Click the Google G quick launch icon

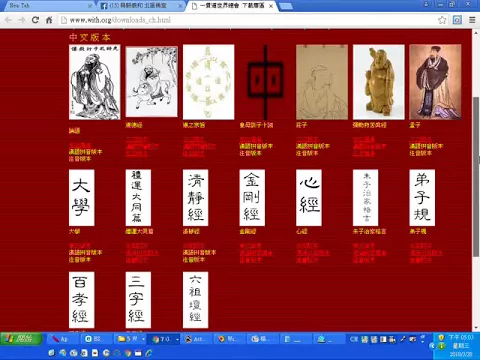106,352
